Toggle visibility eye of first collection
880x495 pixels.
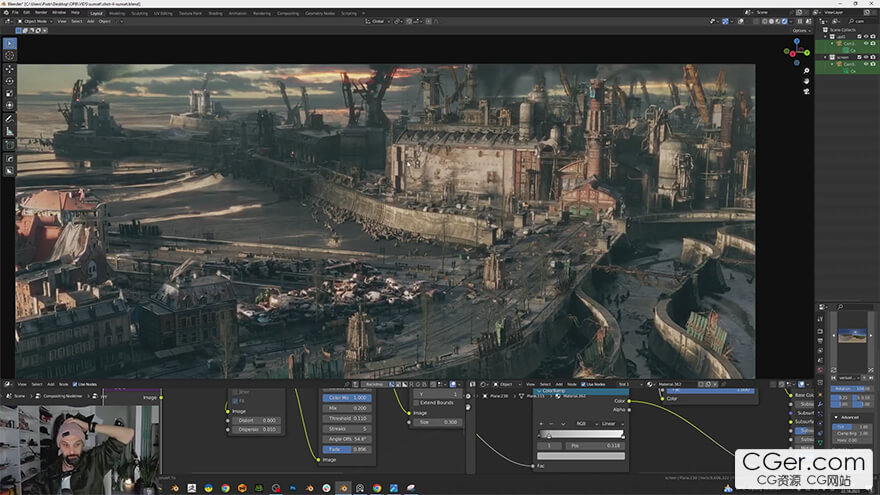coord(866,36)
